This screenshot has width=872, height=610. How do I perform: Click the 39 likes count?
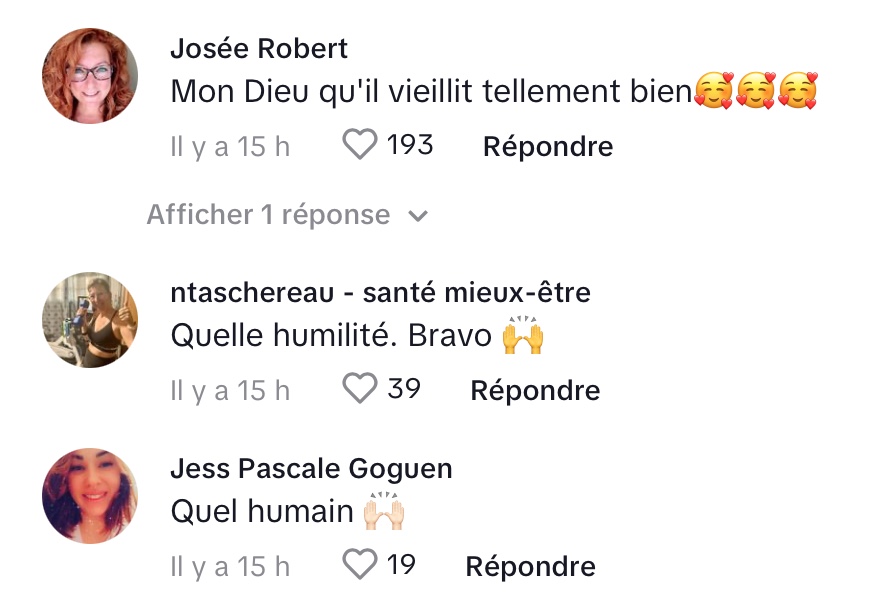click(404, 389)
